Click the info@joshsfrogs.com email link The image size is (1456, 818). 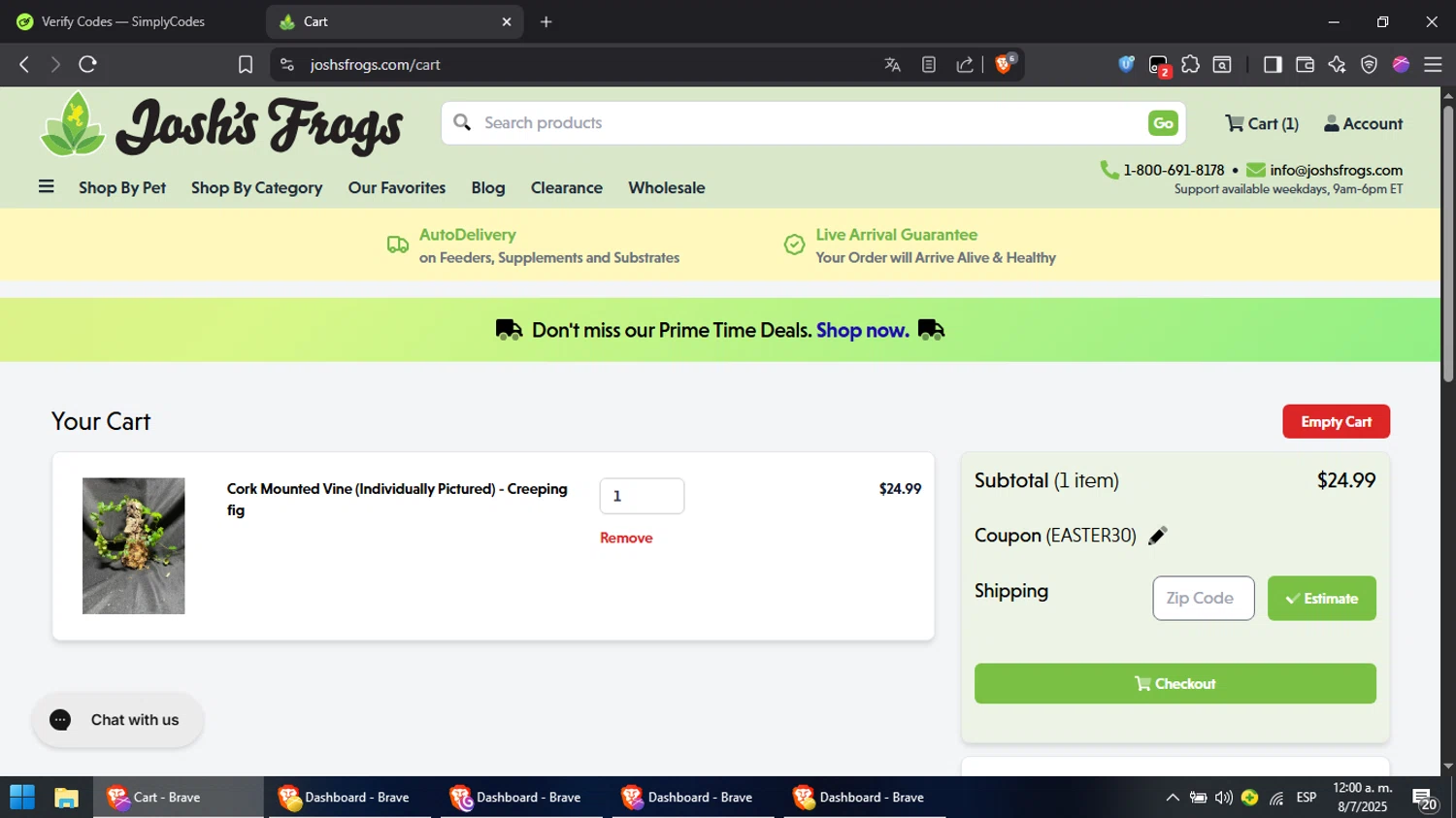(x=1336, y=170)
